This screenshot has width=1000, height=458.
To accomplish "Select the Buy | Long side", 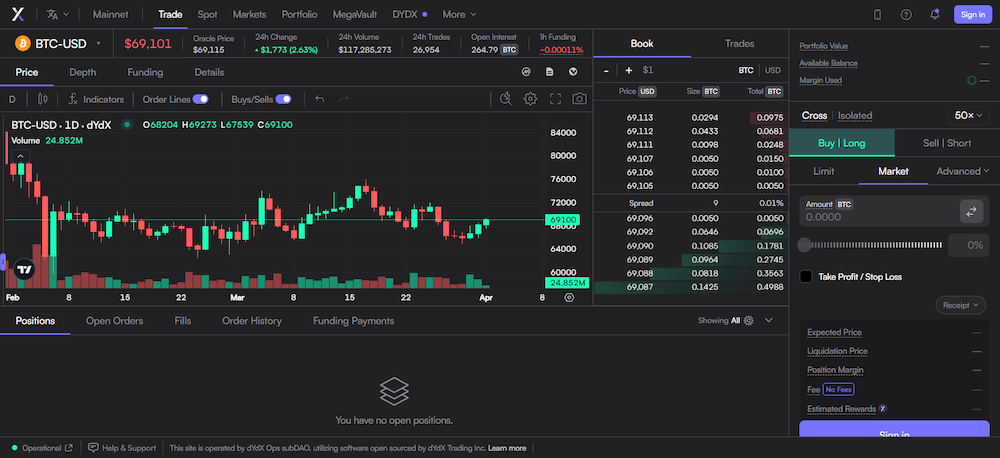I will tap(842, 143).
